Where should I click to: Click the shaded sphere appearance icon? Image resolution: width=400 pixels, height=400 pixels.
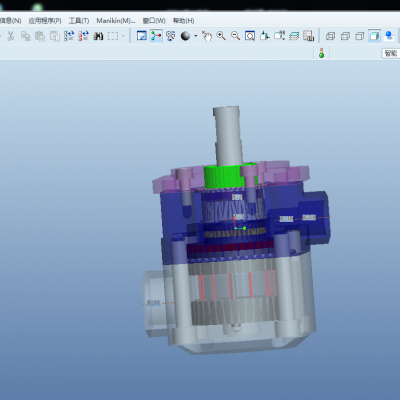(x=185, y=36)
